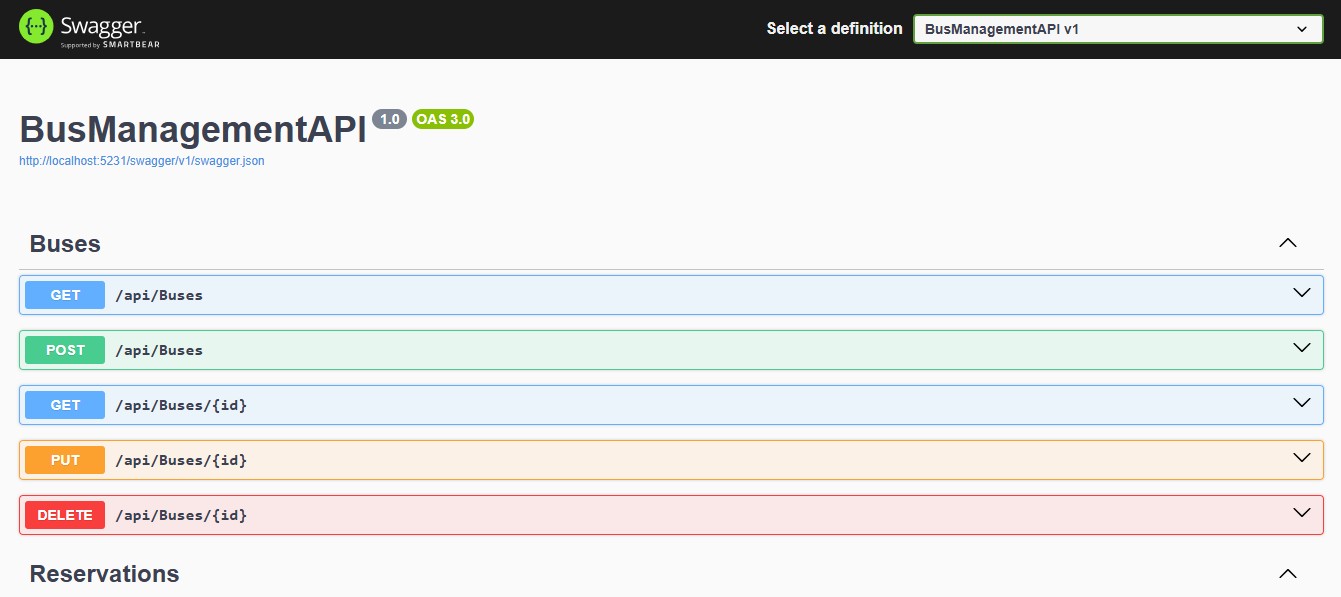Expand POST /api/Buses using its arrow
Viewport: 1341px width, 597px height.
[1301, 349]
